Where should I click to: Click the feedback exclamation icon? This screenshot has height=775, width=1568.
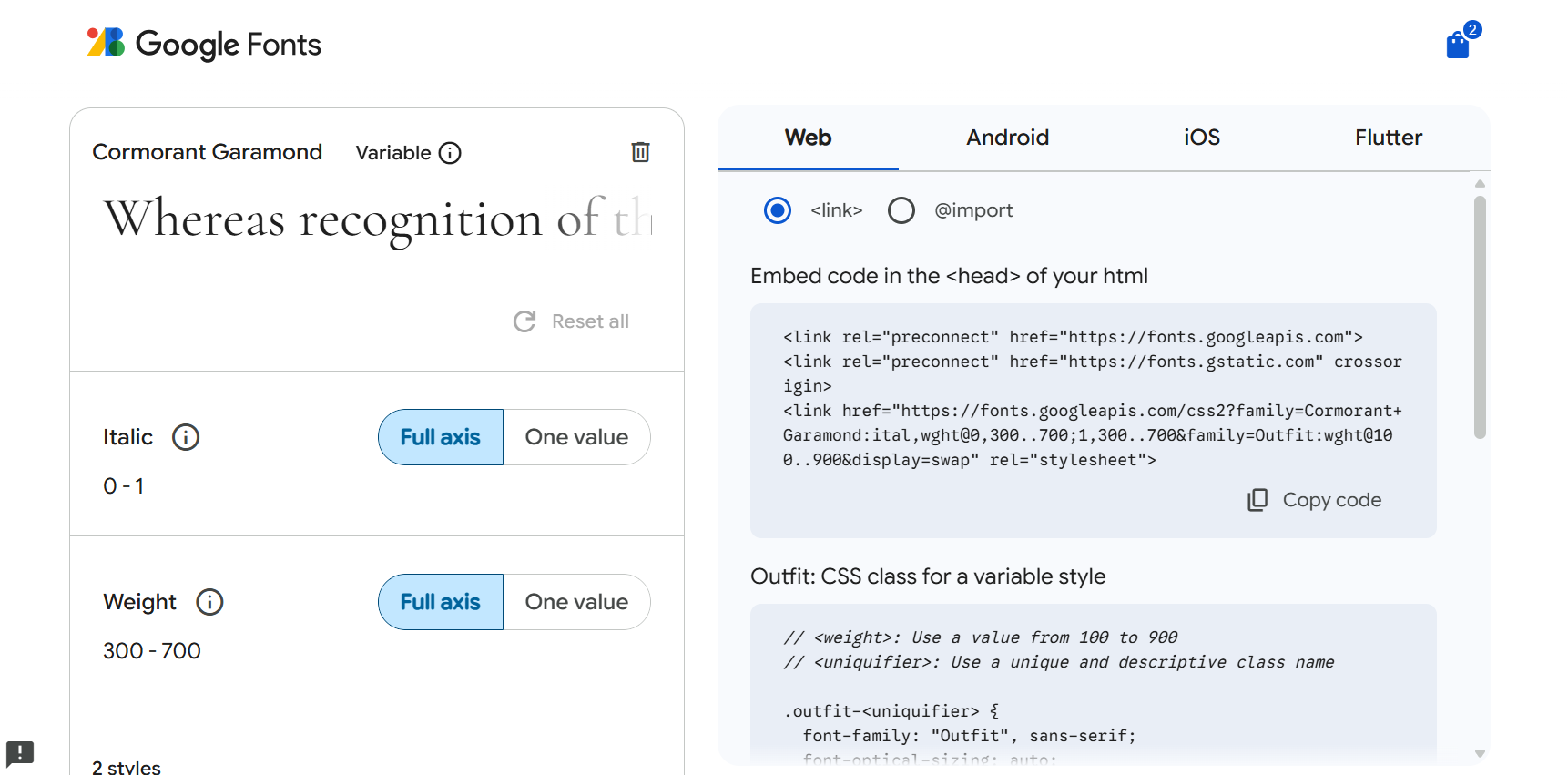tap(20, 753)
